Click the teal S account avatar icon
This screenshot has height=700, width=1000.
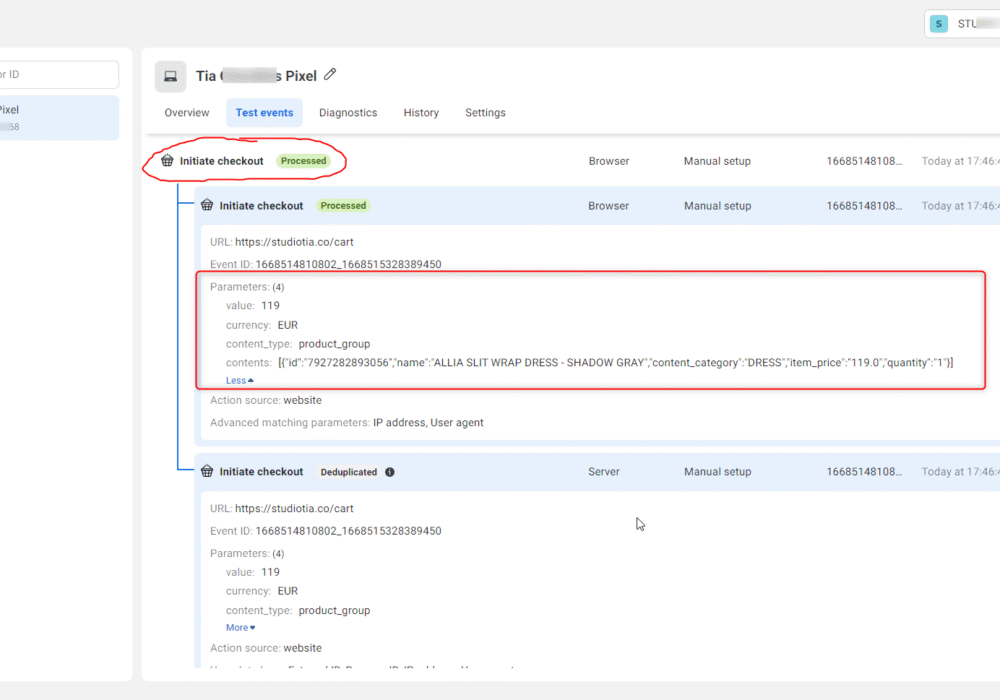tap(939, 24)
